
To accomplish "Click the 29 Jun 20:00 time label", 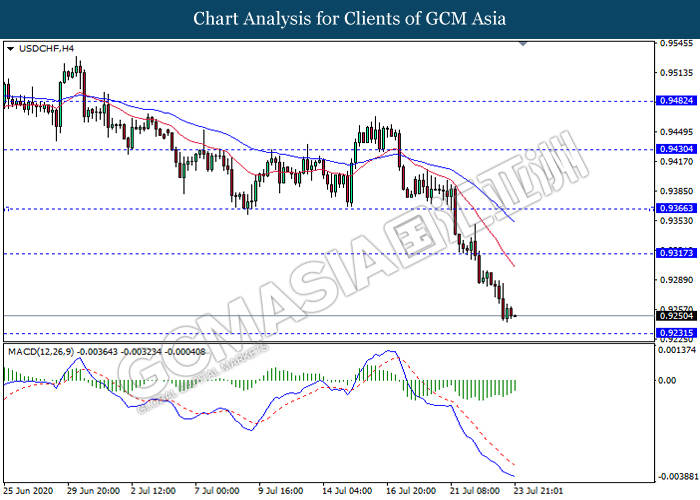I will 93,491.
